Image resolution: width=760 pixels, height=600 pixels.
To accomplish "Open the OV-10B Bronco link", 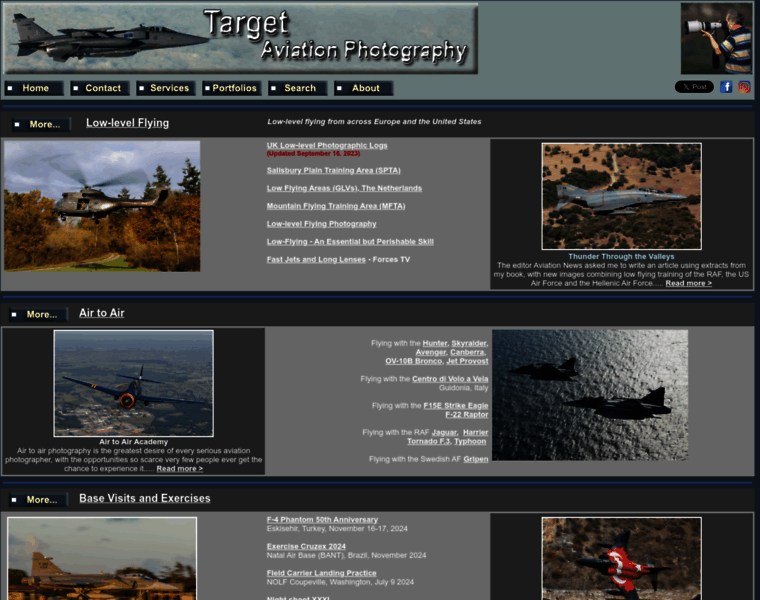I will point(413,361).
